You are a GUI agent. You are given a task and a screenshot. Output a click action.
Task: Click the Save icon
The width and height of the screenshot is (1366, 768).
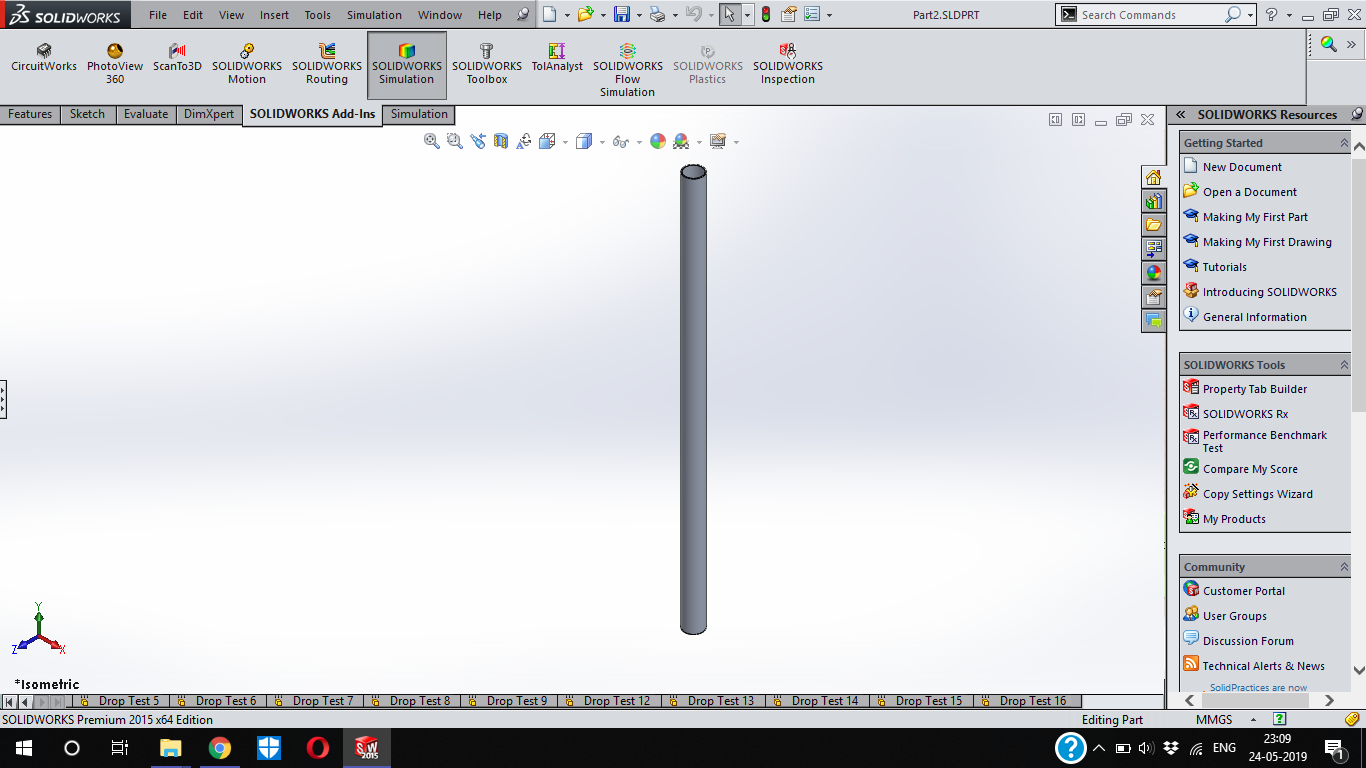coord(622,14)
